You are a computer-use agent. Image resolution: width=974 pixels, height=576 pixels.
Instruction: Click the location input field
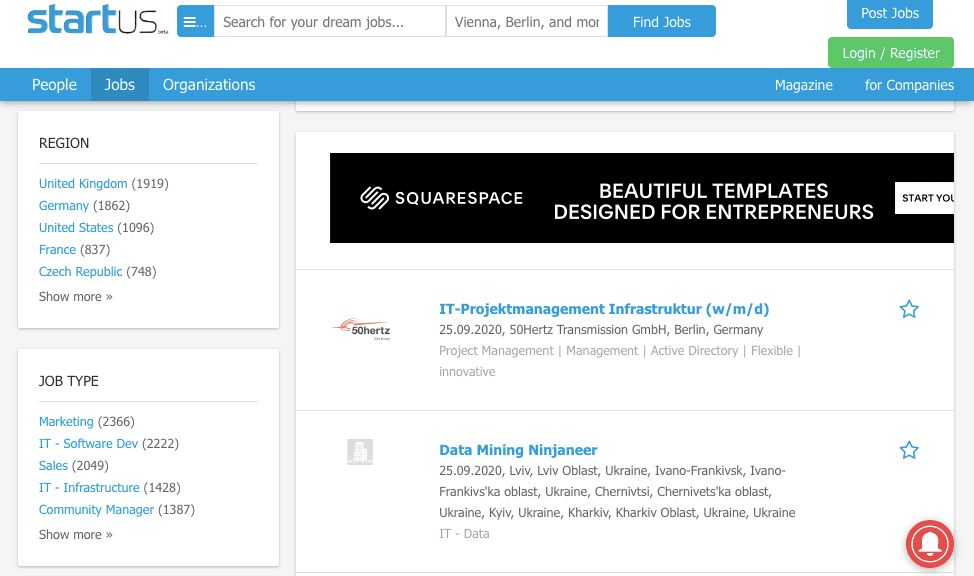pyautogui.click(x=526, y=22)
